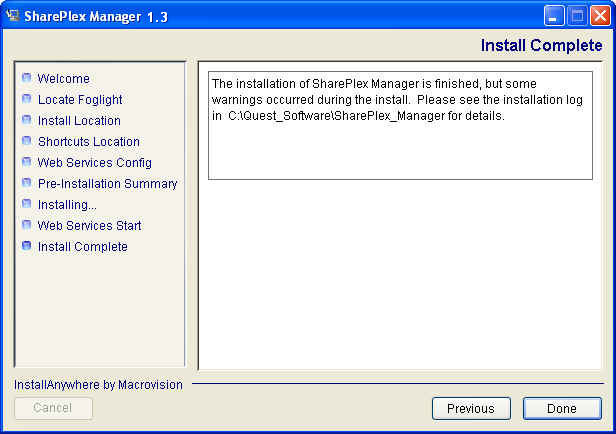The width and height of the screenshot is (616, 434).
Task: Select the Pre-Installation Summary step label
Action: (107, 184)
